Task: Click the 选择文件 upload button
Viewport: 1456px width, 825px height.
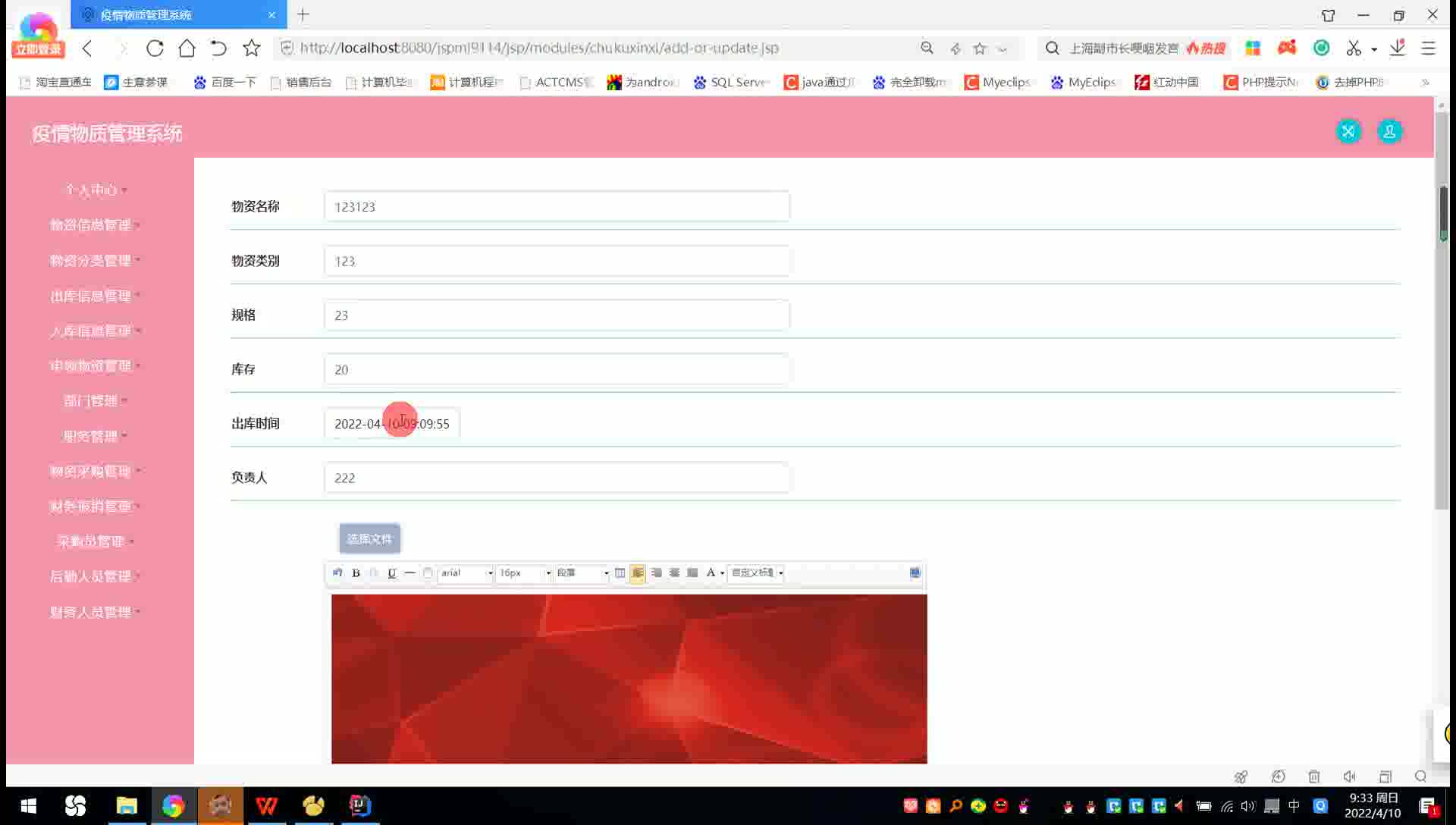Action: pos(369,538)
